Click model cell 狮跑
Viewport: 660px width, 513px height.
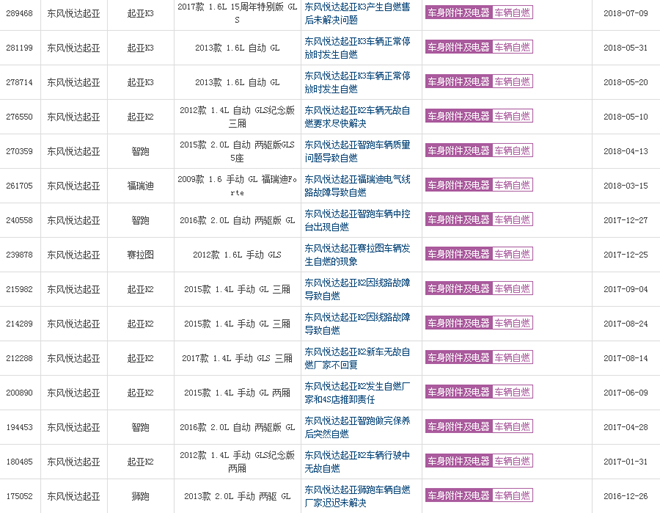(x=141, y=497)
